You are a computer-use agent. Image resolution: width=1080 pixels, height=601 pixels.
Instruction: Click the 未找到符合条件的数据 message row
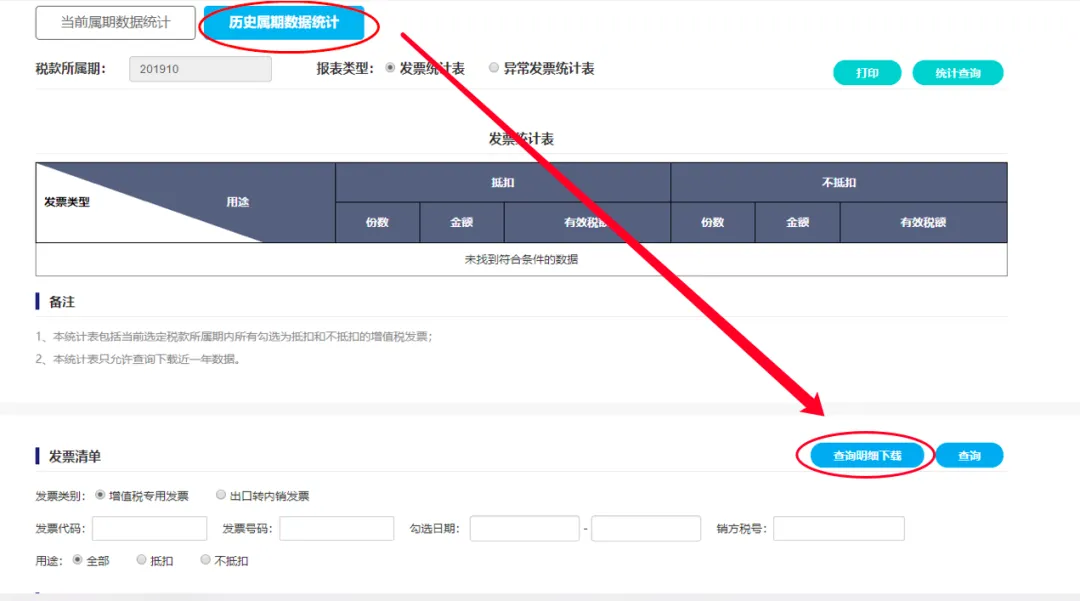pos(521,260)
